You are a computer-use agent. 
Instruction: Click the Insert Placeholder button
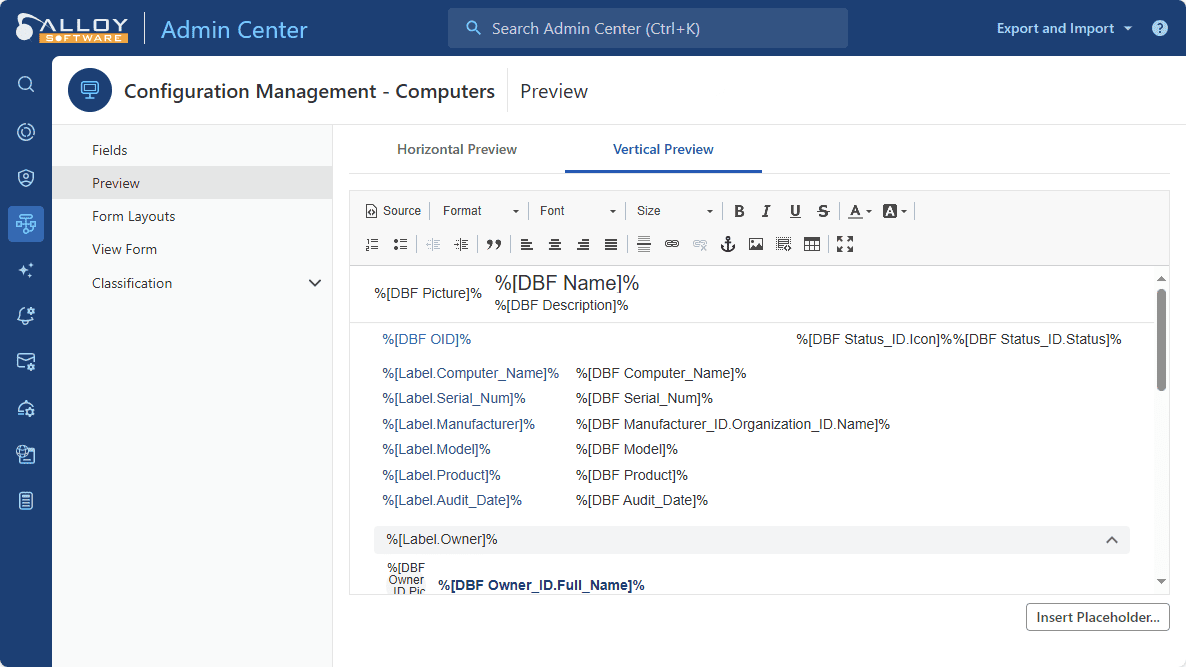pos(1097,617)
